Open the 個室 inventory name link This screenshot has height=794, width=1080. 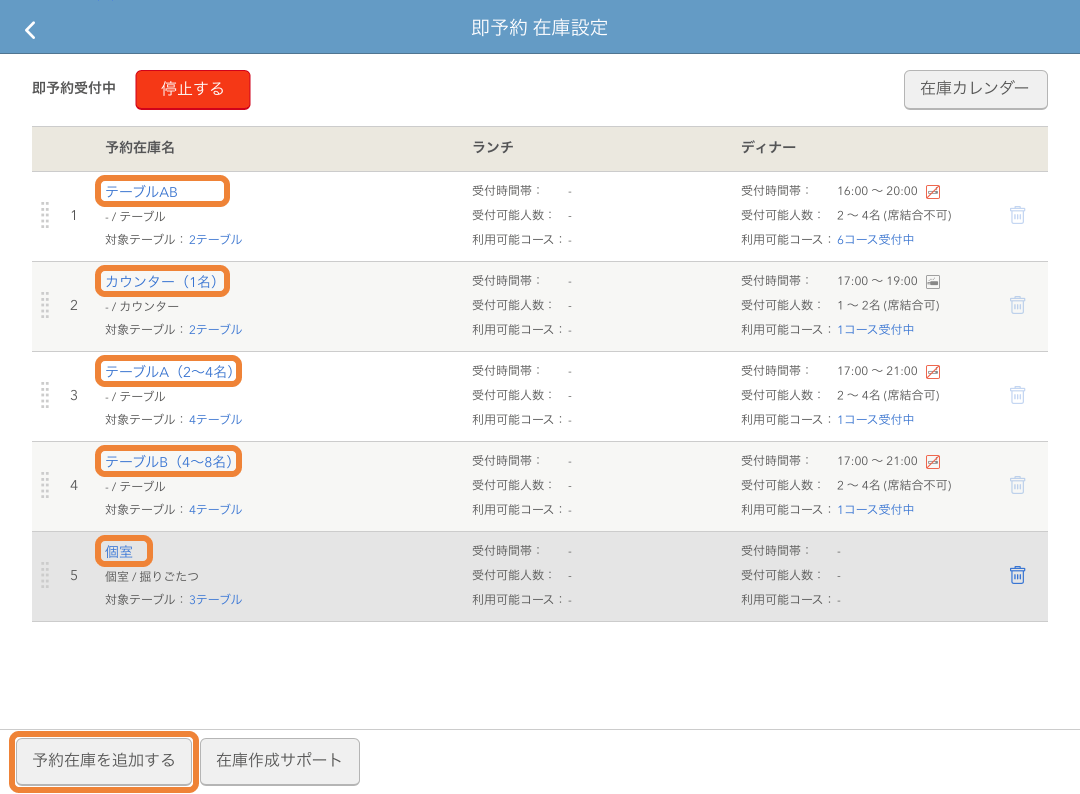pos(123,551)
